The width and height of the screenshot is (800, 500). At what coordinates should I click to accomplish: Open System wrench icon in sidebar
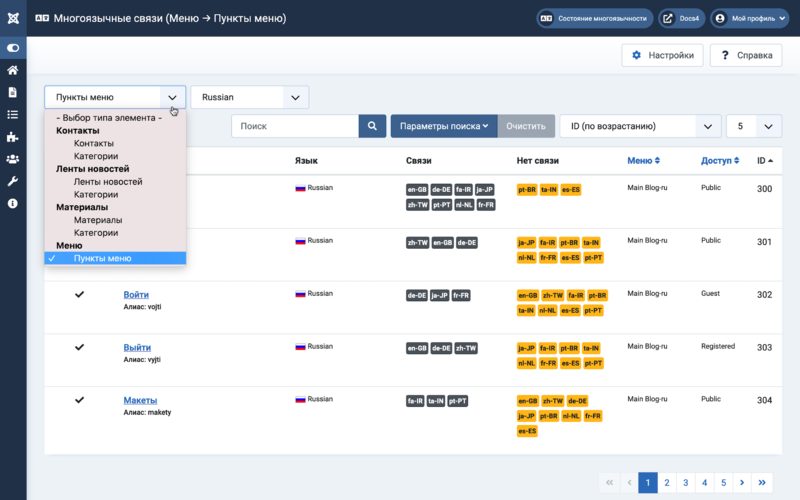click(x=13, y=181)
